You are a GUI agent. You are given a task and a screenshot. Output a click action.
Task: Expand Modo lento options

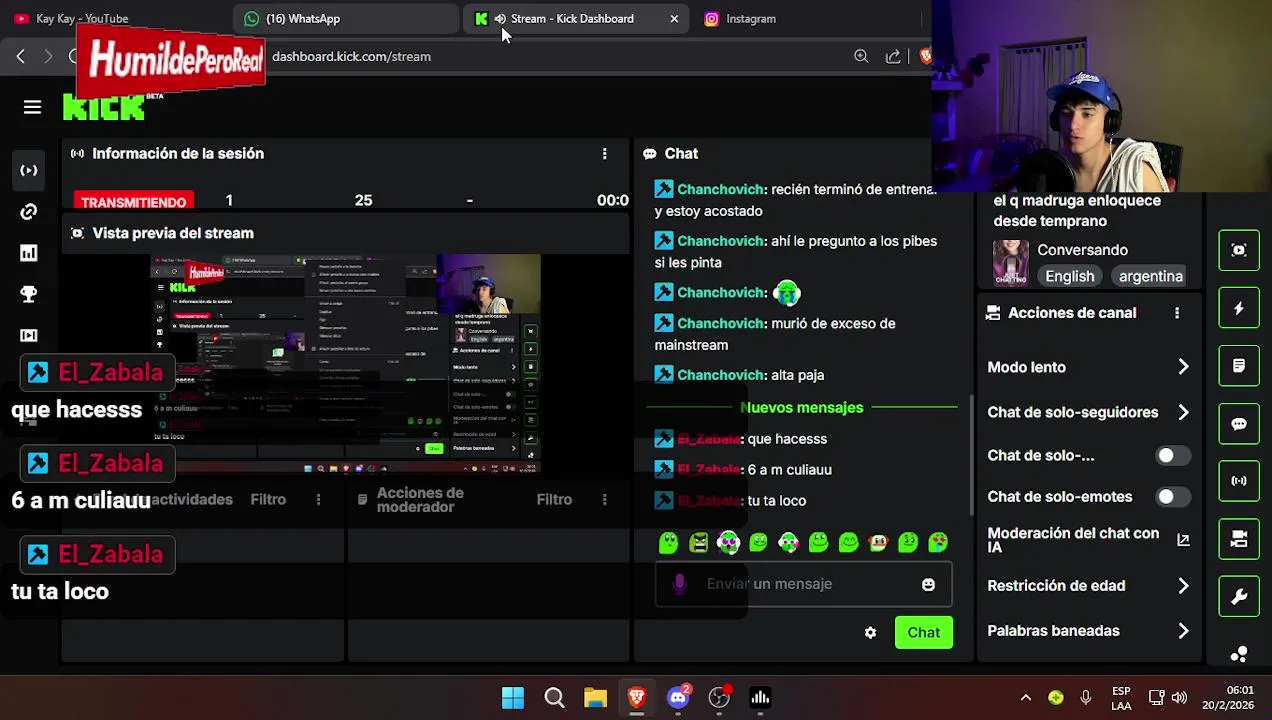[1183, 367]
